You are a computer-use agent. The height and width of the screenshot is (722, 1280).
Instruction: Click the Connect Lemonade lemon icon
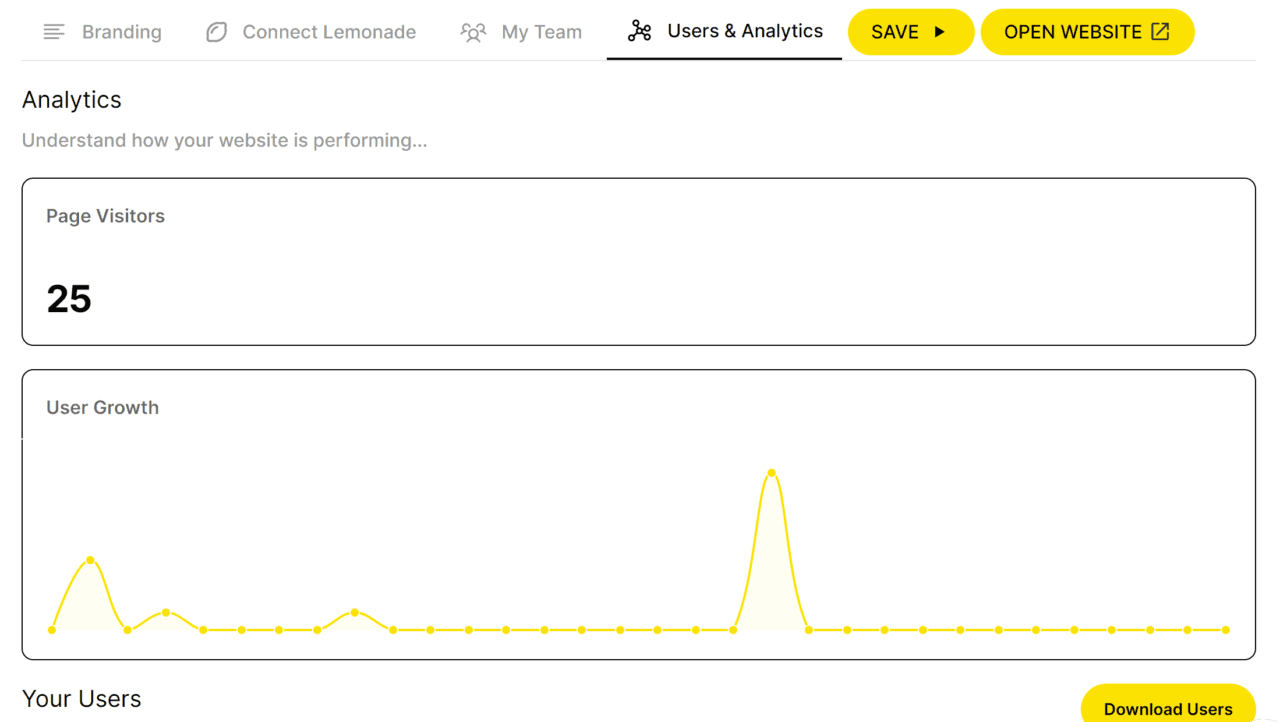tap(216, 32)
